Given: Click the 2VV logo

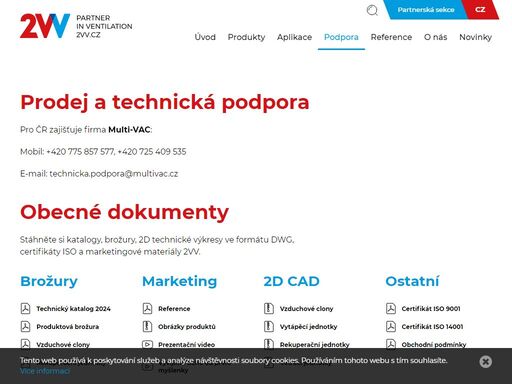Looking at the screenshot, I should point(45,26).
